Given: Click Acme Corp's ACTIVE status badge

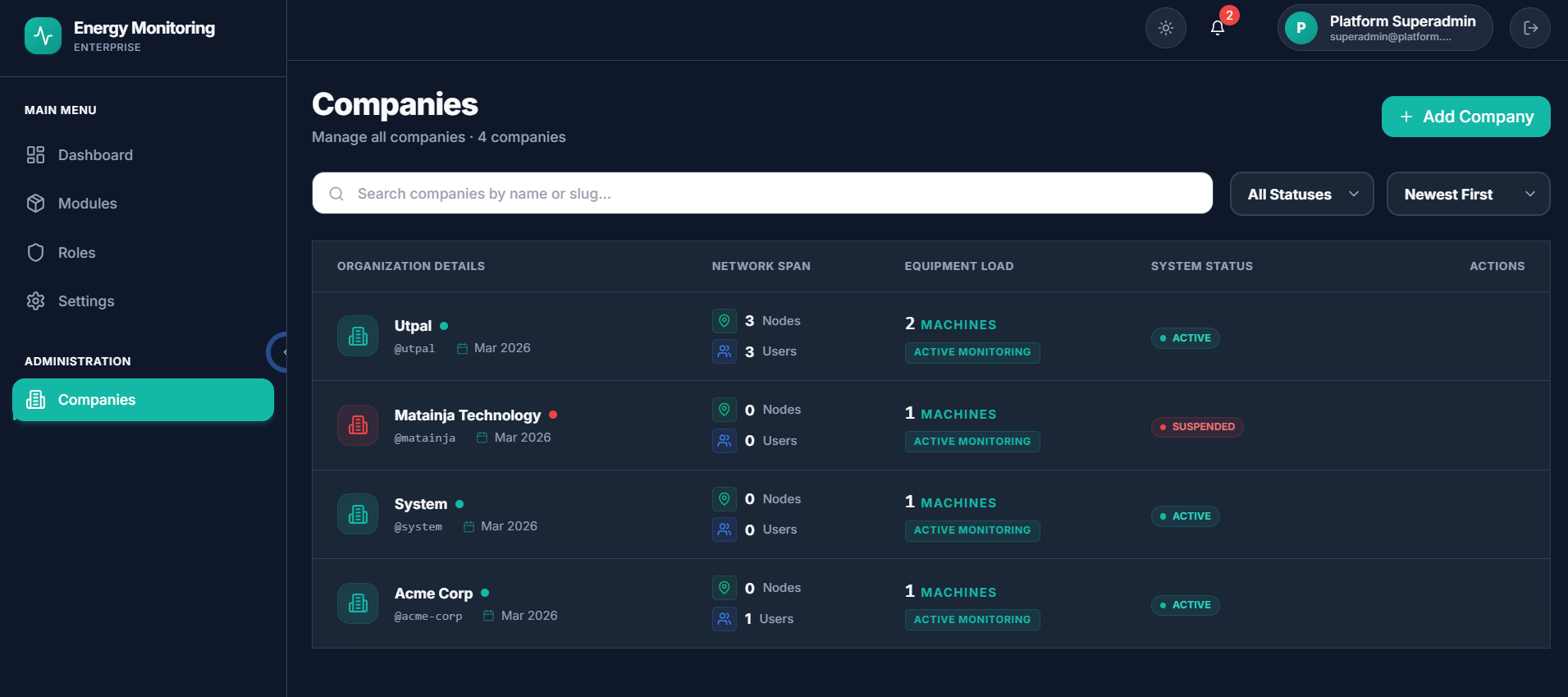Looking at the screenshot, I should click(x=1185, y=605).
